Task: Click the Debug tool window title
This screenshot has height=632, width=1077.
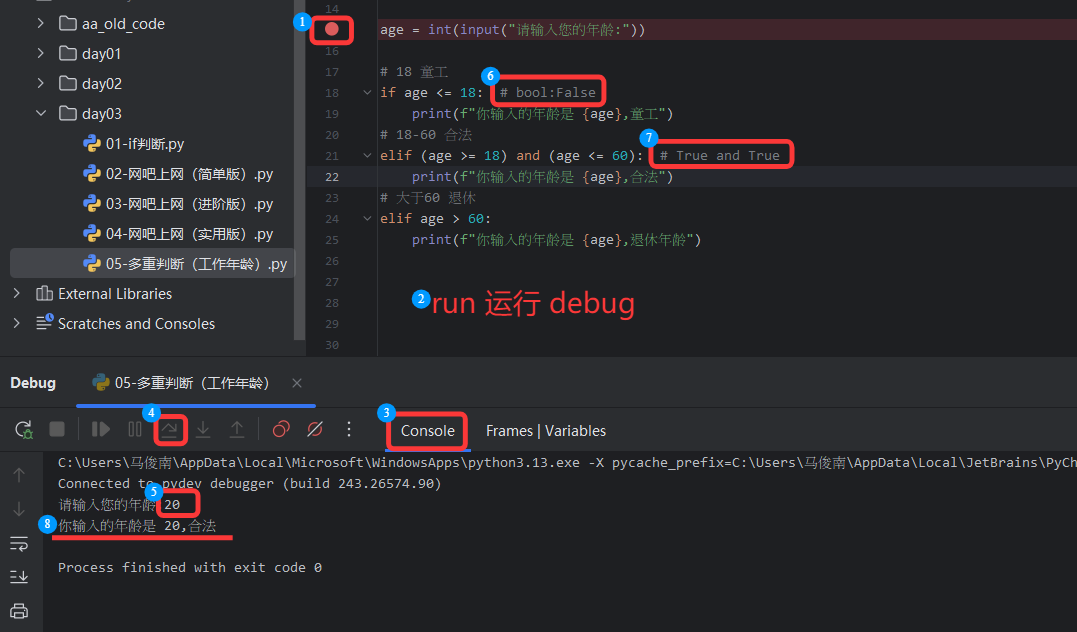Action: [33, 383]
